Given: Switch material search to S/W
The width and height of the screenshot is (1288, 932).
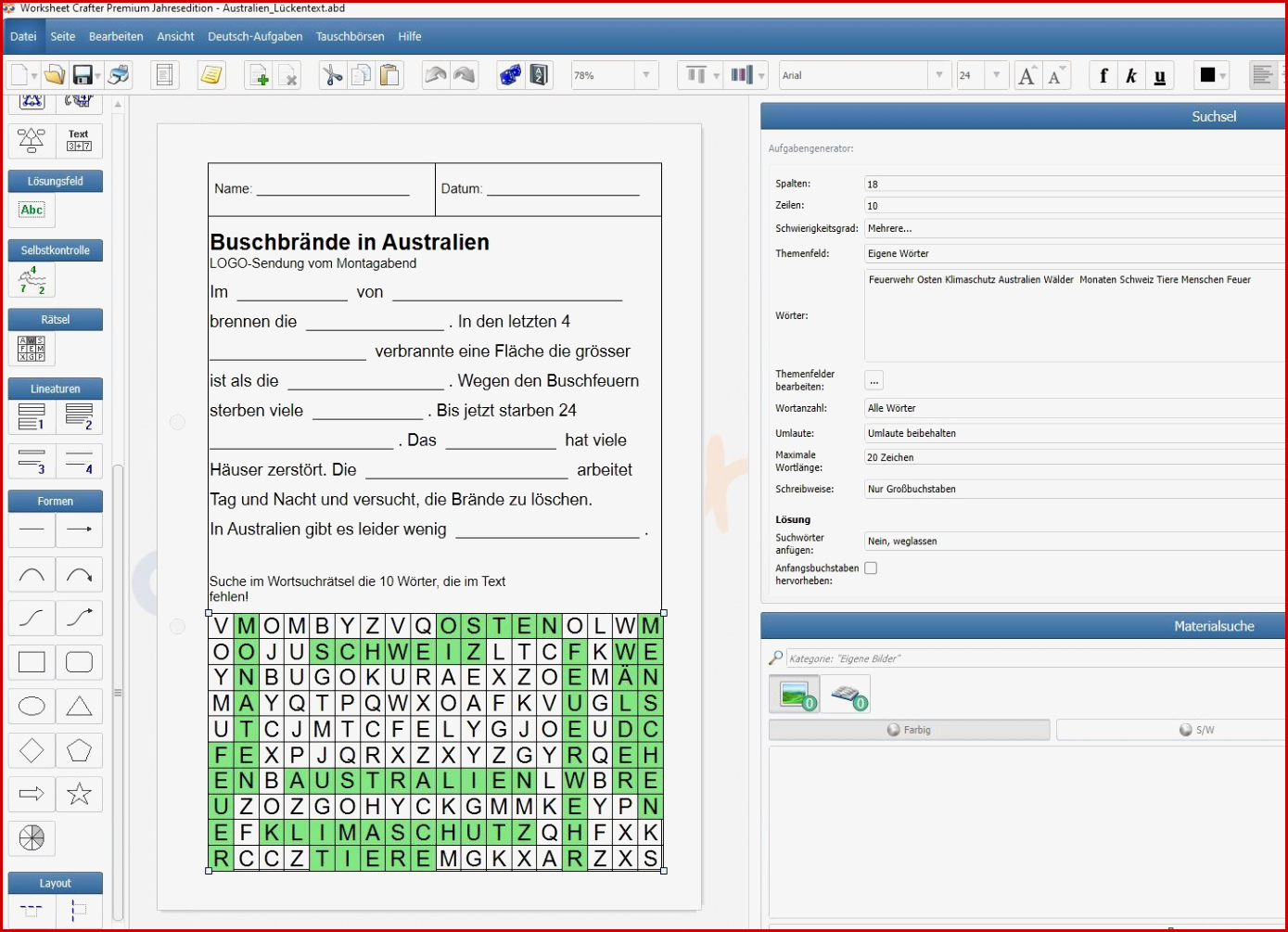Looking at the screenshot, I should click(x=1172, y=730).
